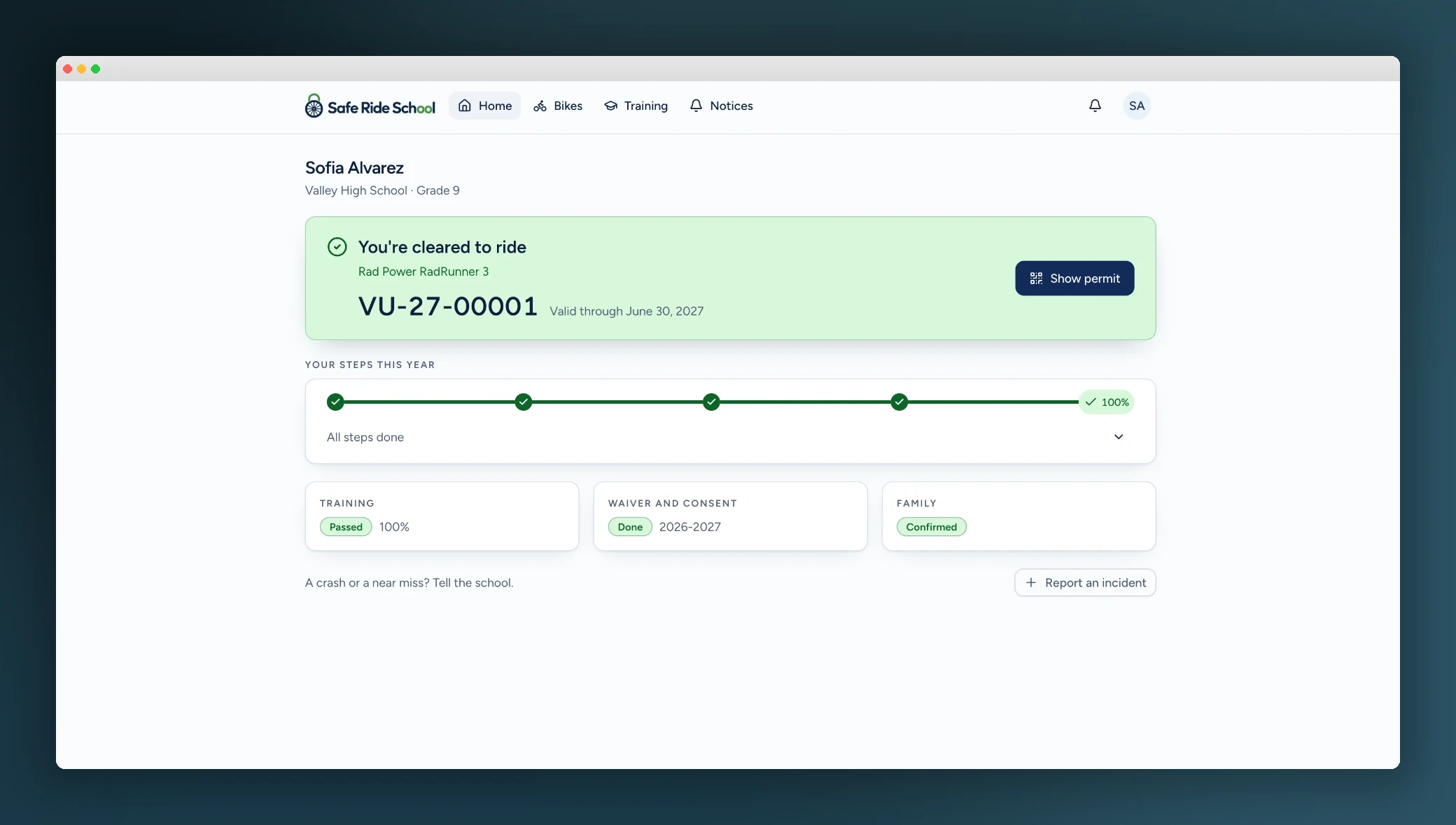Viewport: 1456px width, 825px height.
Task: Click the Passed badge
Action: pyautogui.click(x=346, y=527)
